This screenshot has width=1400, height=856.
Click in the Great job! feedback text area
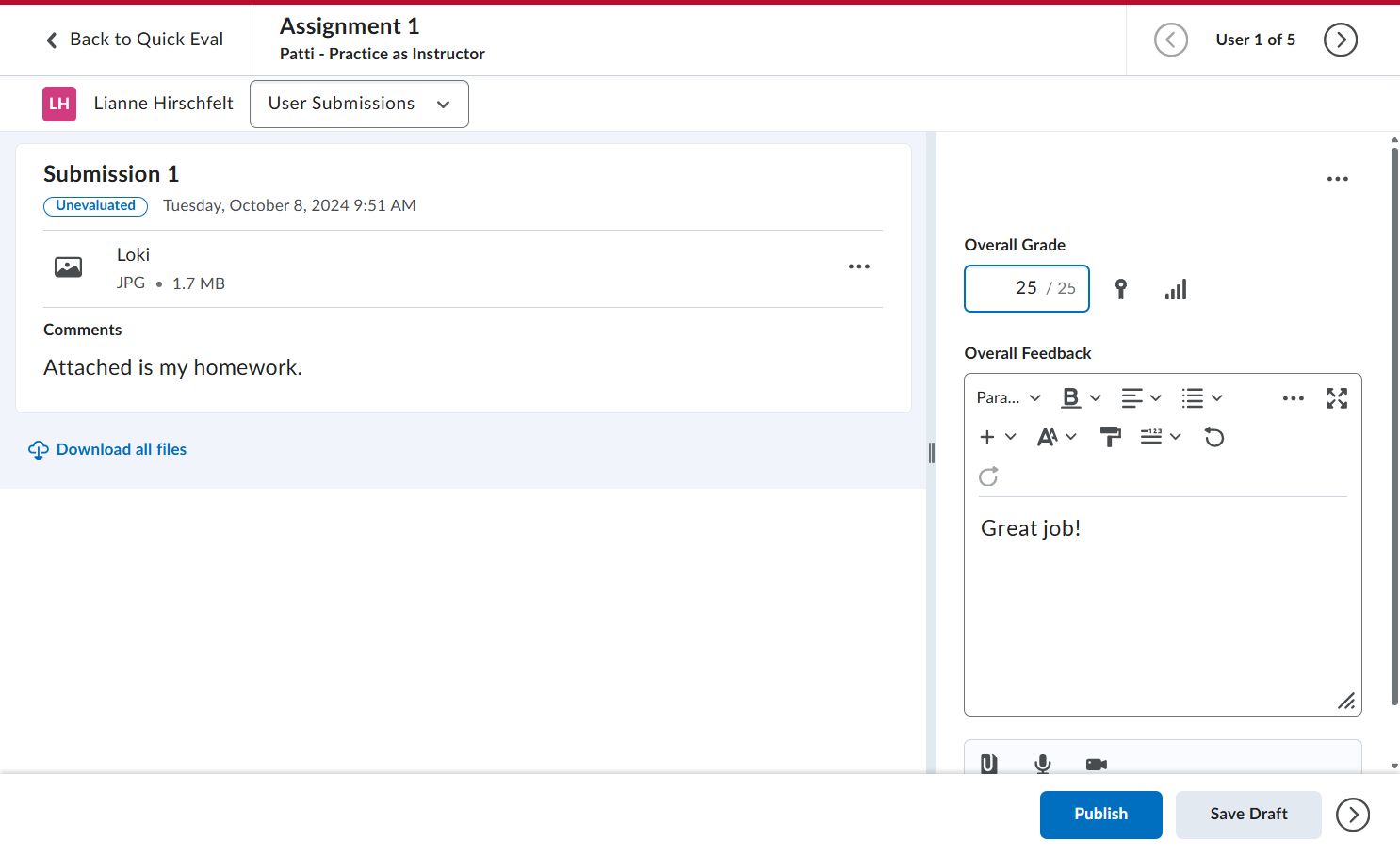click(1163, 606)
